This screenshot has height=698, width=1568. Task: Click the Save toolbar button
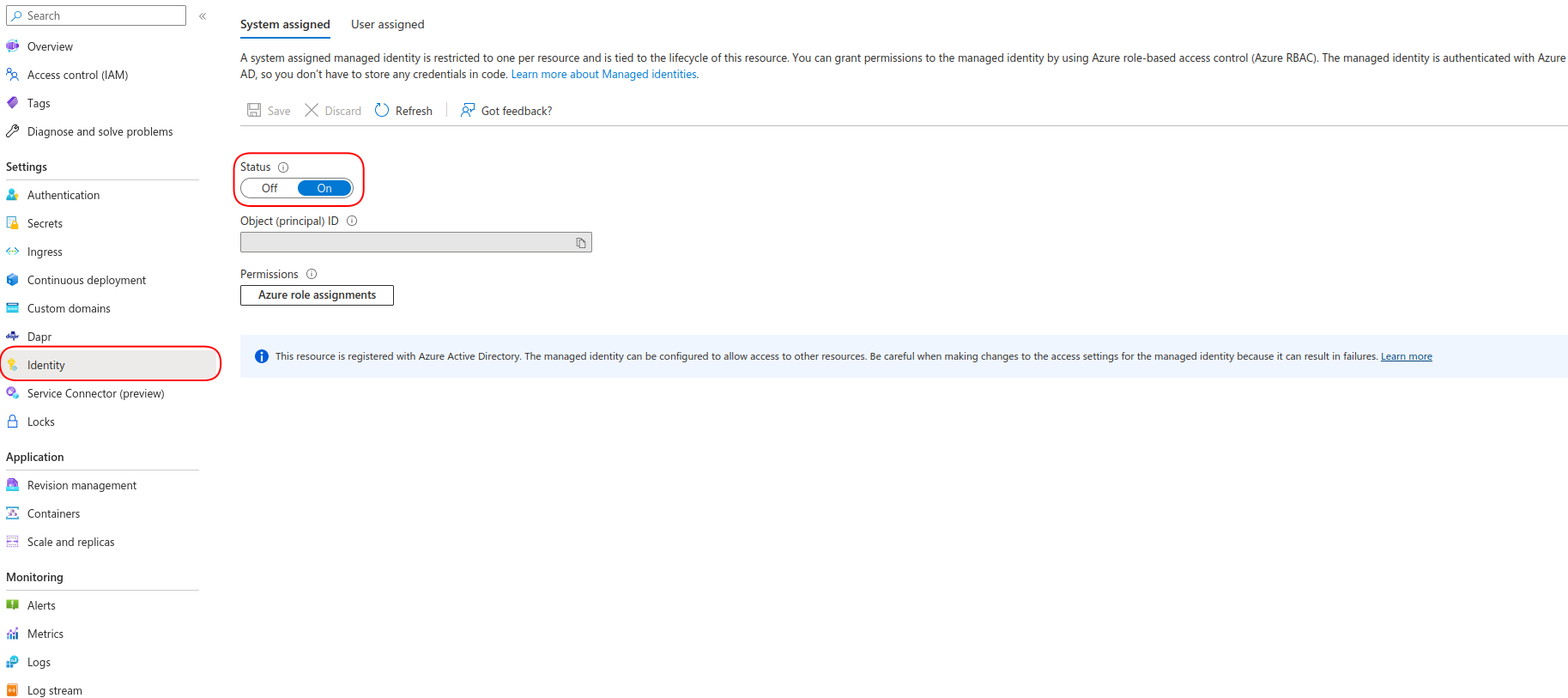(x=269, y=111)
